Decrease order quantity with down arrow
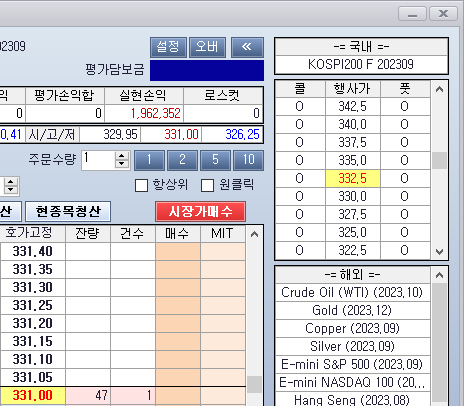This screenshot has height=406, width=464. [x=122, y=164]
